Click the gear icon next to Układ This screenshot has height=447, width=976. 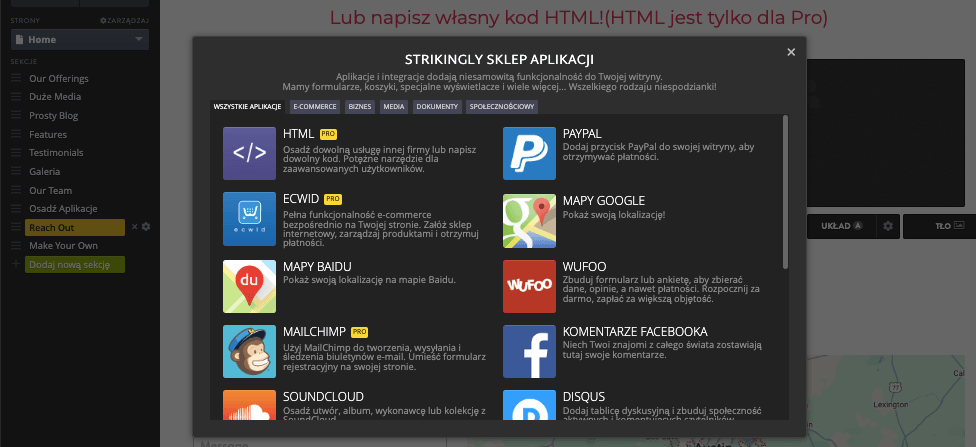[888, 226]
